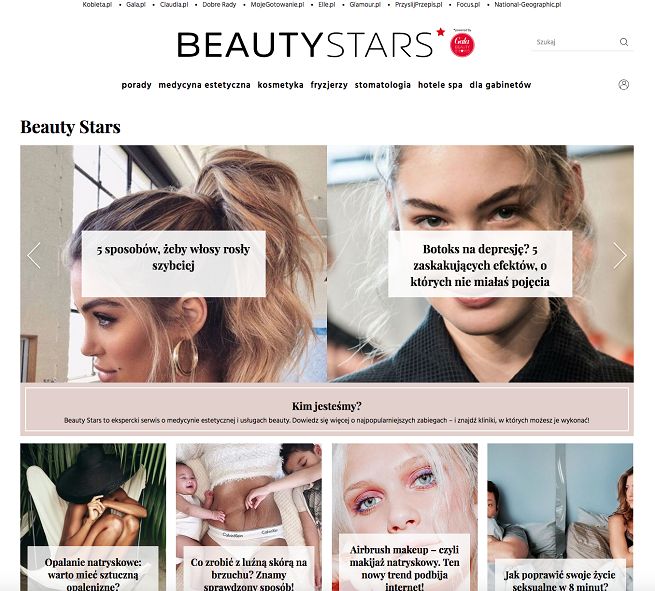
Task: Open dla gabinetów section
Action: (500, 85)
